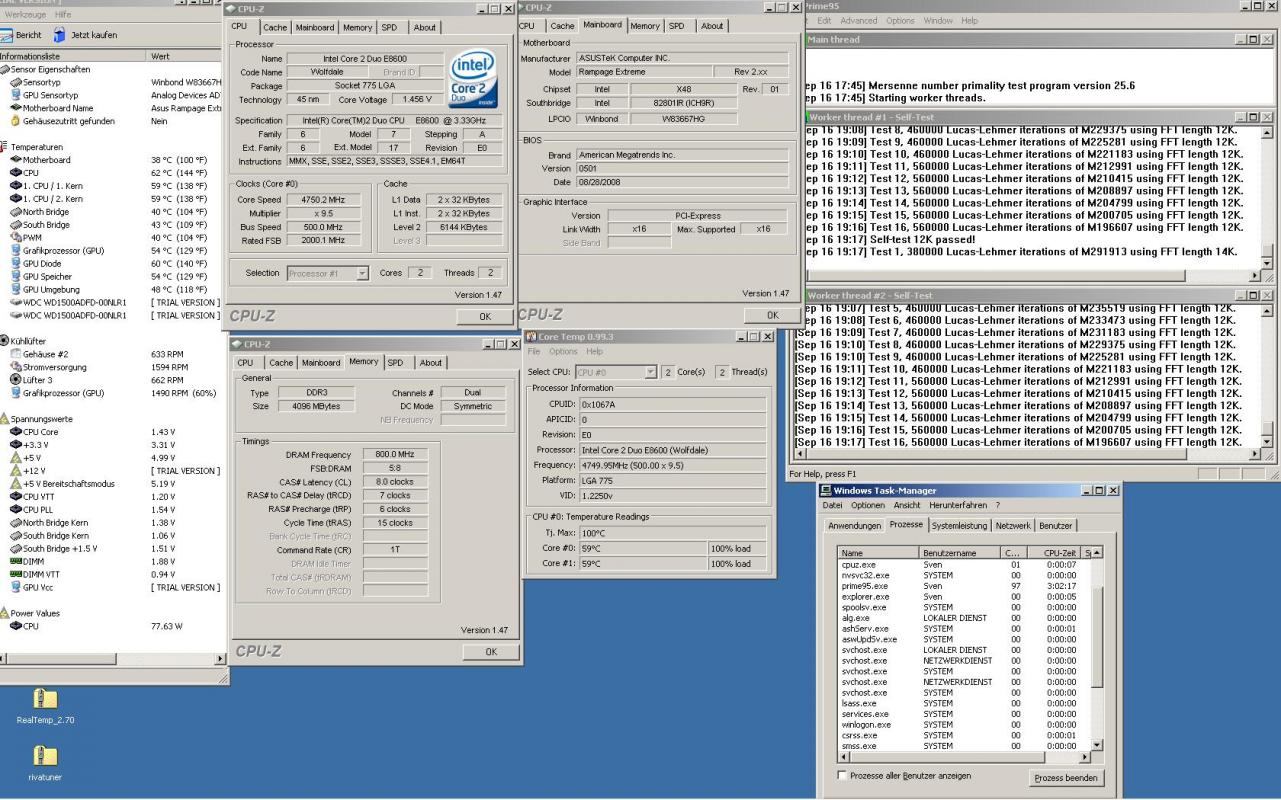1281x800 pixels.
Task: Sort processes by the CPU-Zeit column header
Action: pyautogui.click(x=1052, y=552)
